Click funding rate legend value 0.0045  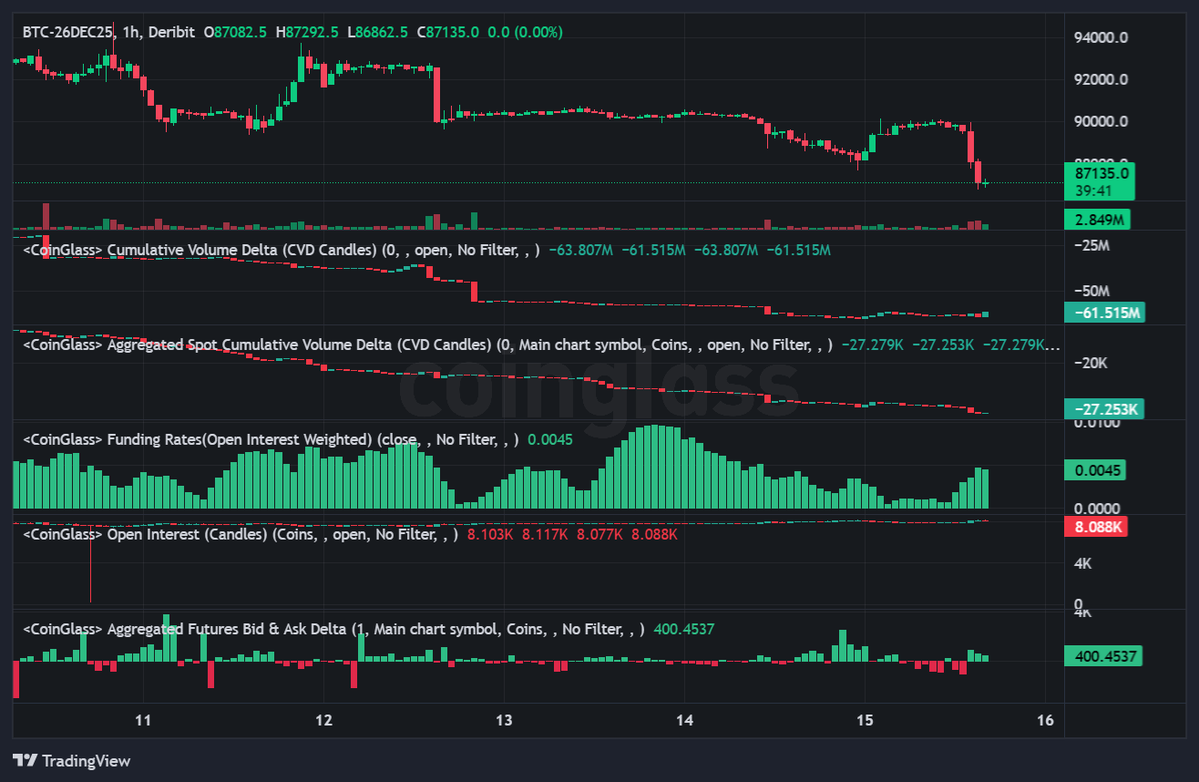[x=550, y=440]
